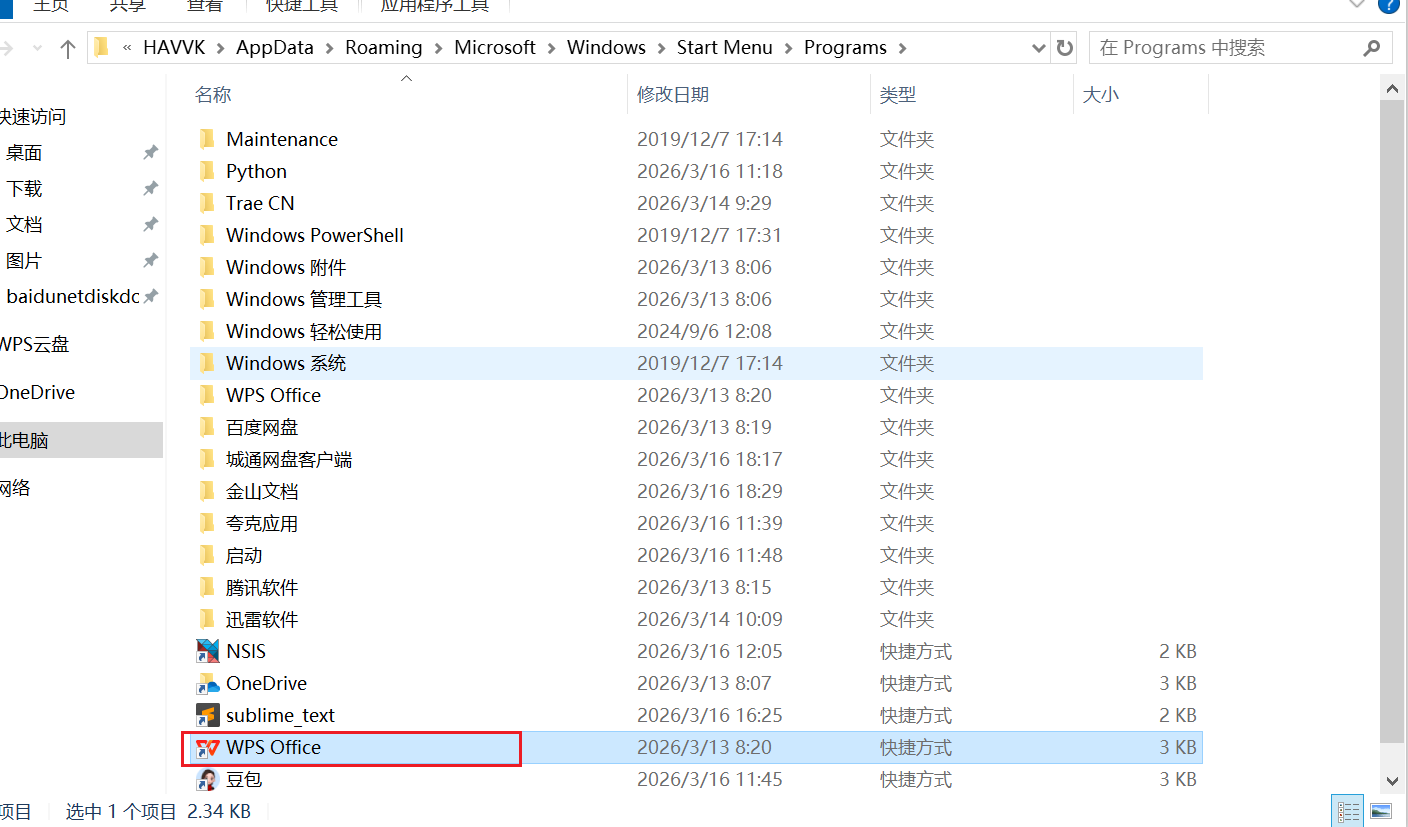The height and width of the screenshot is (827, 1408).
Task: Select the Python folder row
Action: tap(256, 172)
